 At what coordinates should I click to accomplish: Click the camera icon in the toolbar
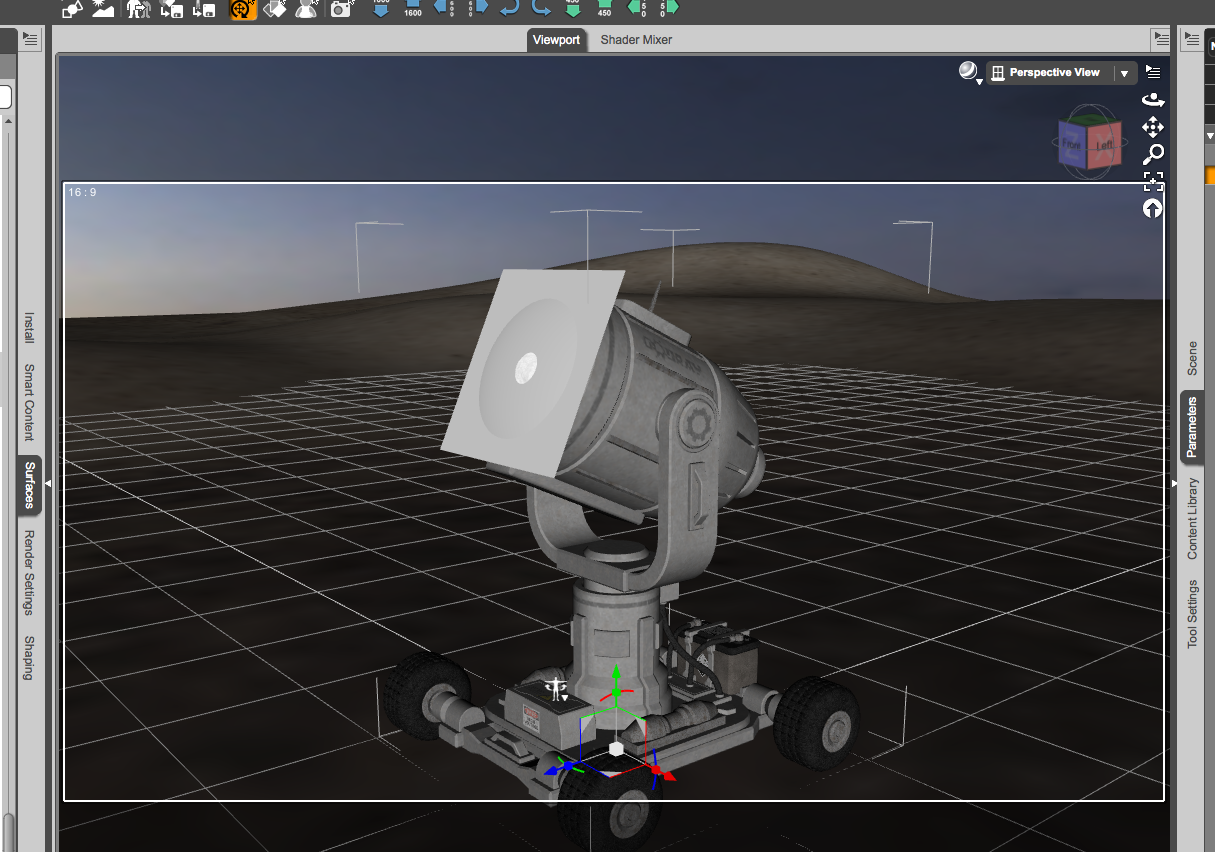point(341,9)
